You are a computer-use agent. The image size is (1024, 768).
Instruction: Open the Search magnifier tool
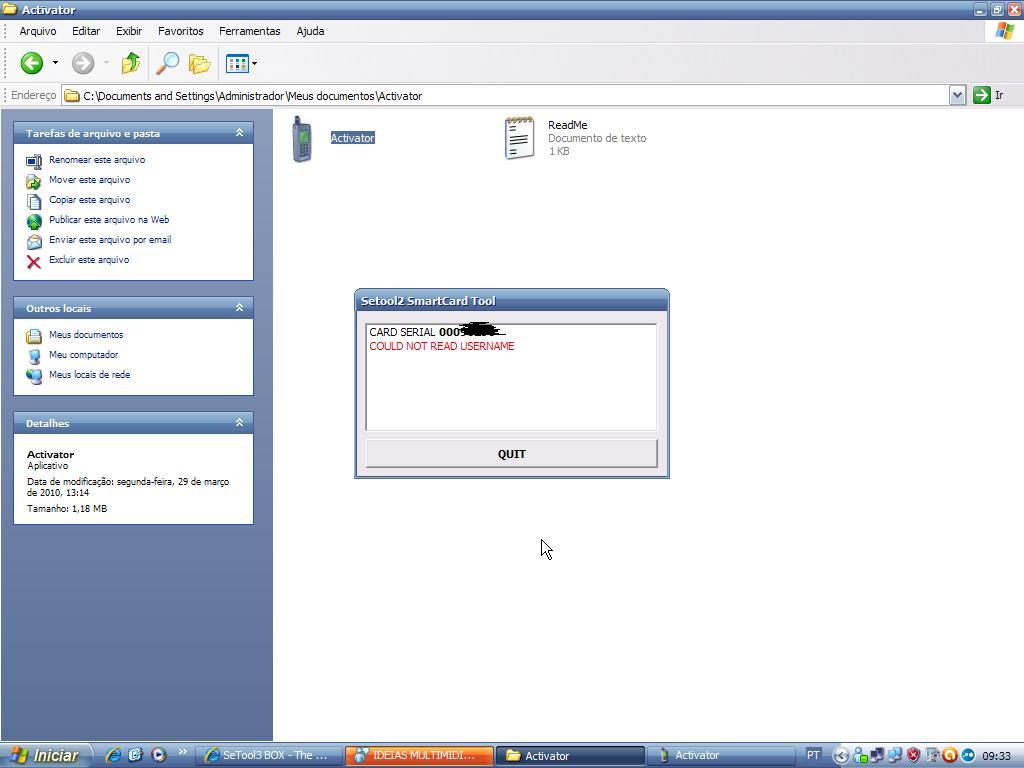167,63
